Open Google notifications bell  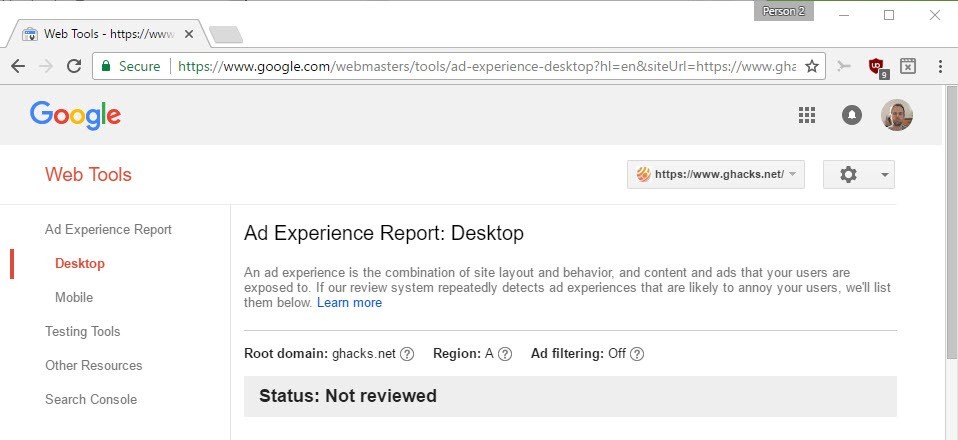pos(852,115)
